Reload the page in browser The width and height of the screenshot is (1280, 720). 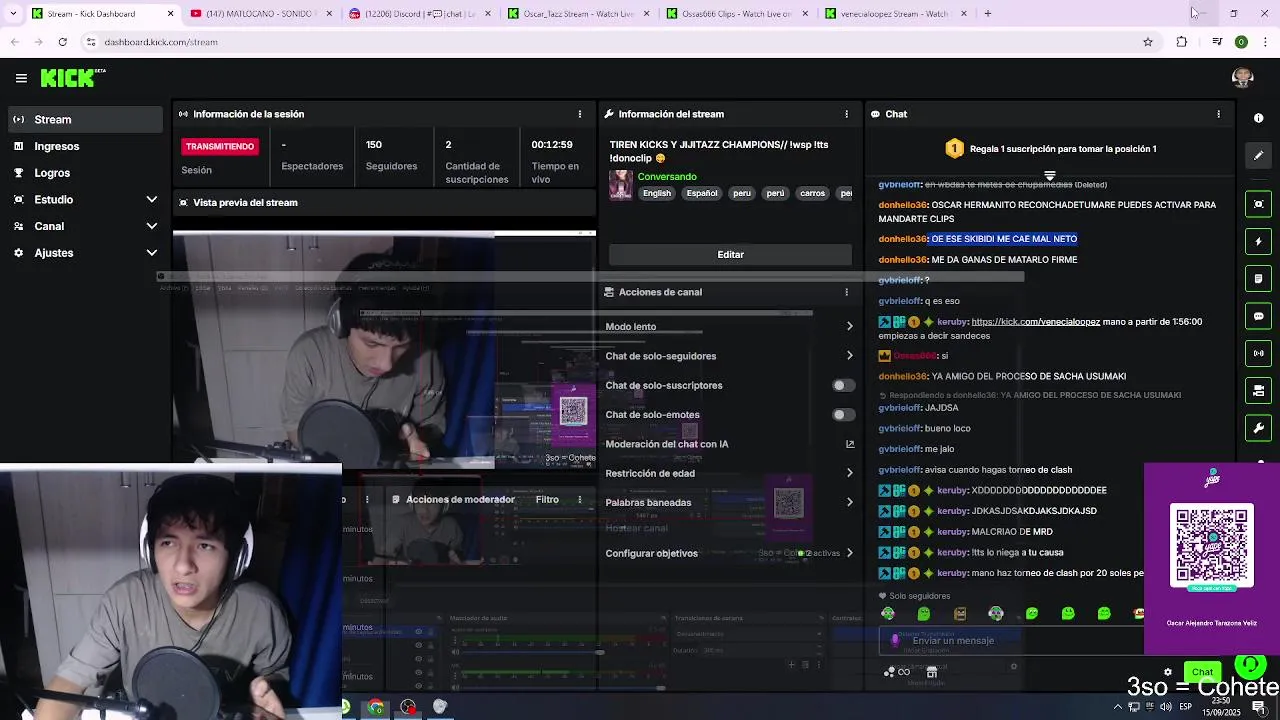coord(62,42)
